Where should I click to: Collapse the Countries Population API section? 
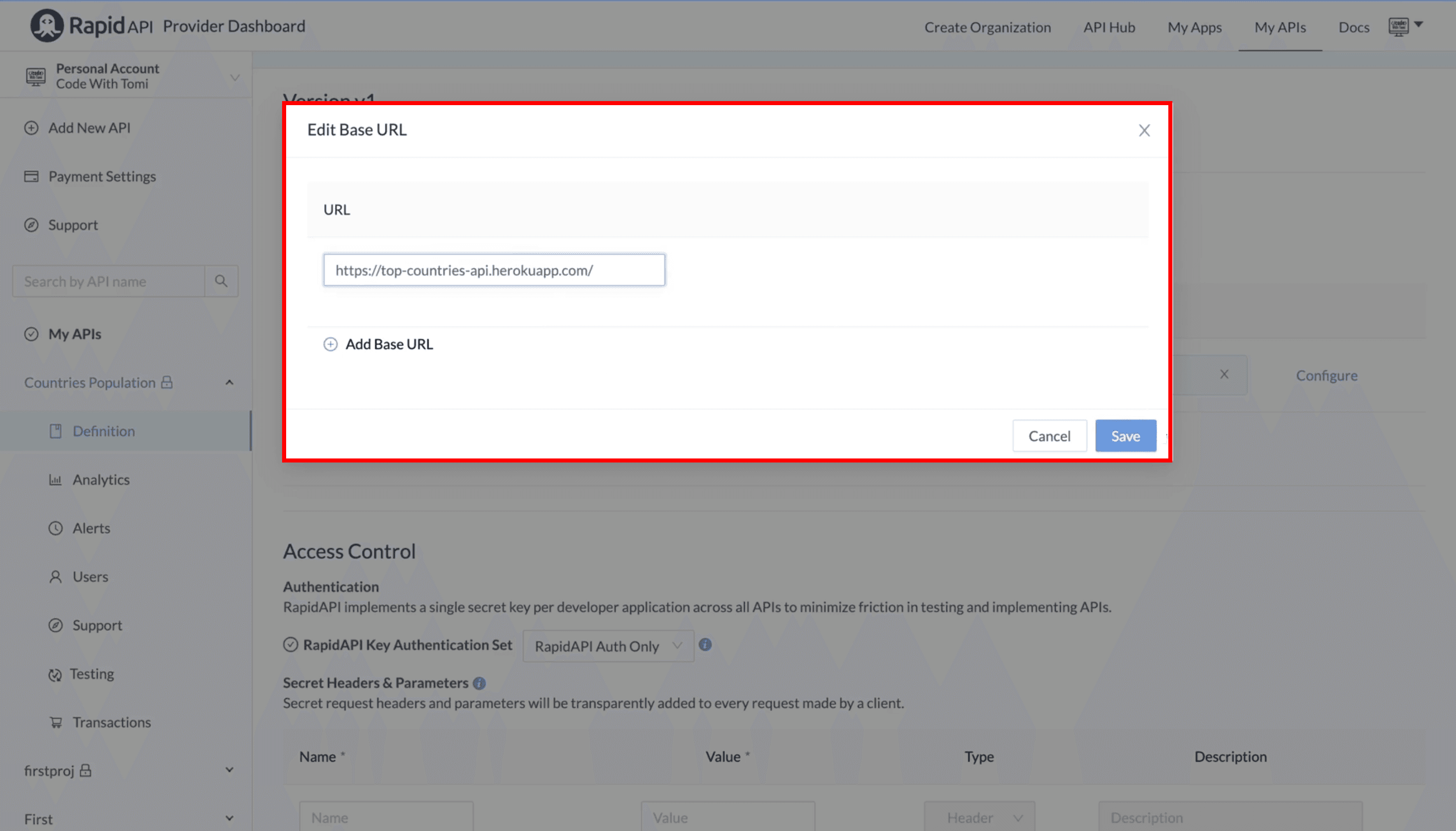coord(230,383)
